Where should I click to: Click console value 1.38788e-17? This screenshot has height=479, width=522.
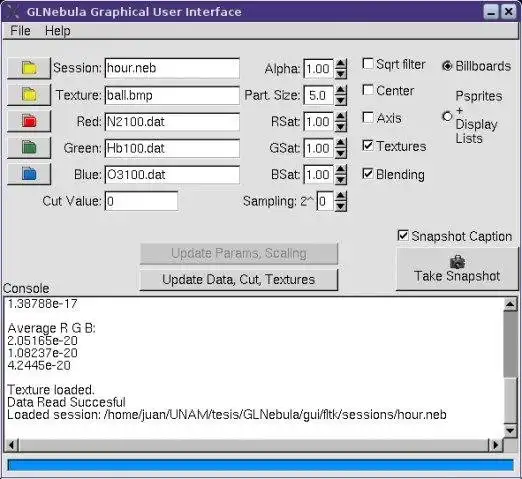coord(42,304)
